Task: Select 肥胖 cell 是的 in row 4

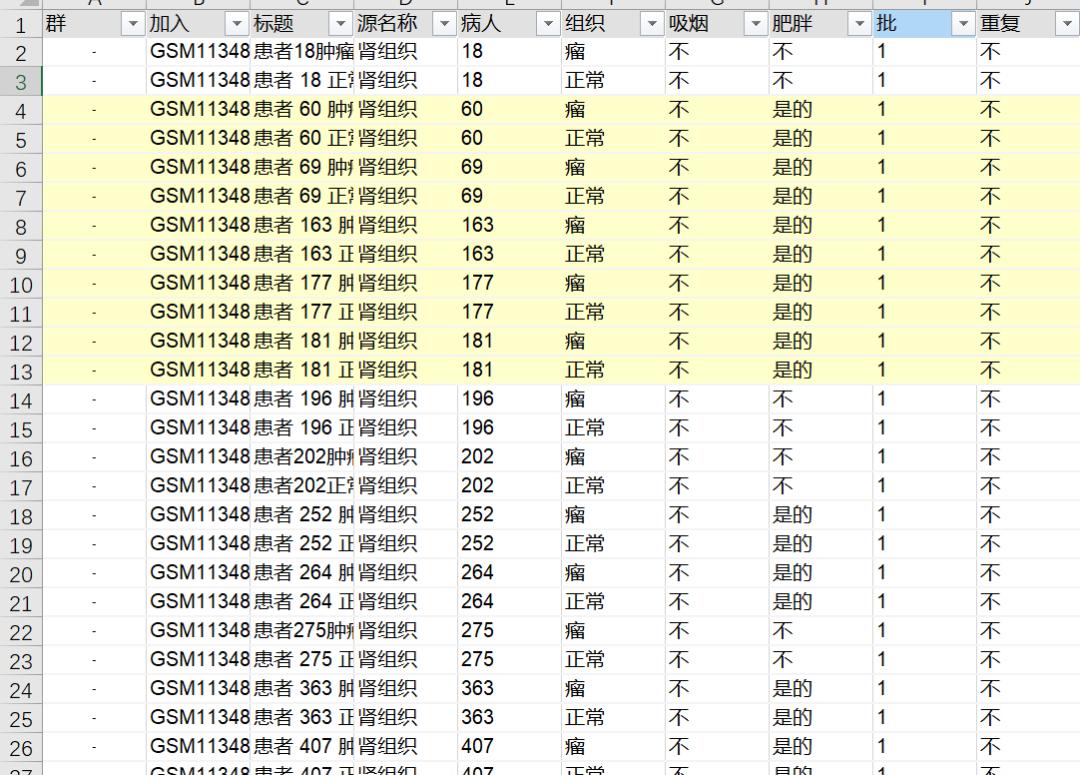Action: pyautogui.click(x=821, y=110)
